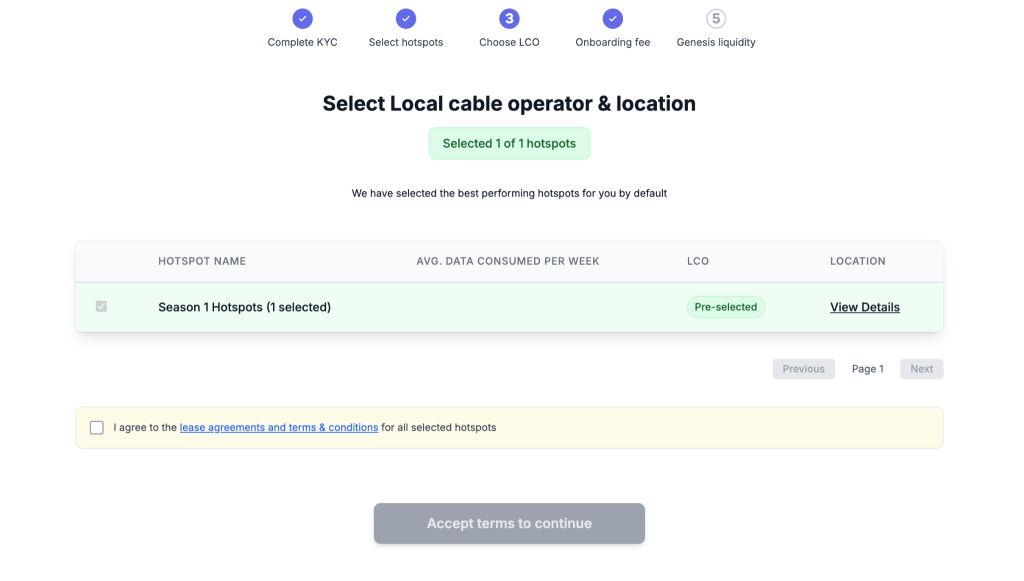The height and width of the screenshot is (581, 1024).
Task: Select the step 5 Genesis liquidity circle
Action: (716, 18)
